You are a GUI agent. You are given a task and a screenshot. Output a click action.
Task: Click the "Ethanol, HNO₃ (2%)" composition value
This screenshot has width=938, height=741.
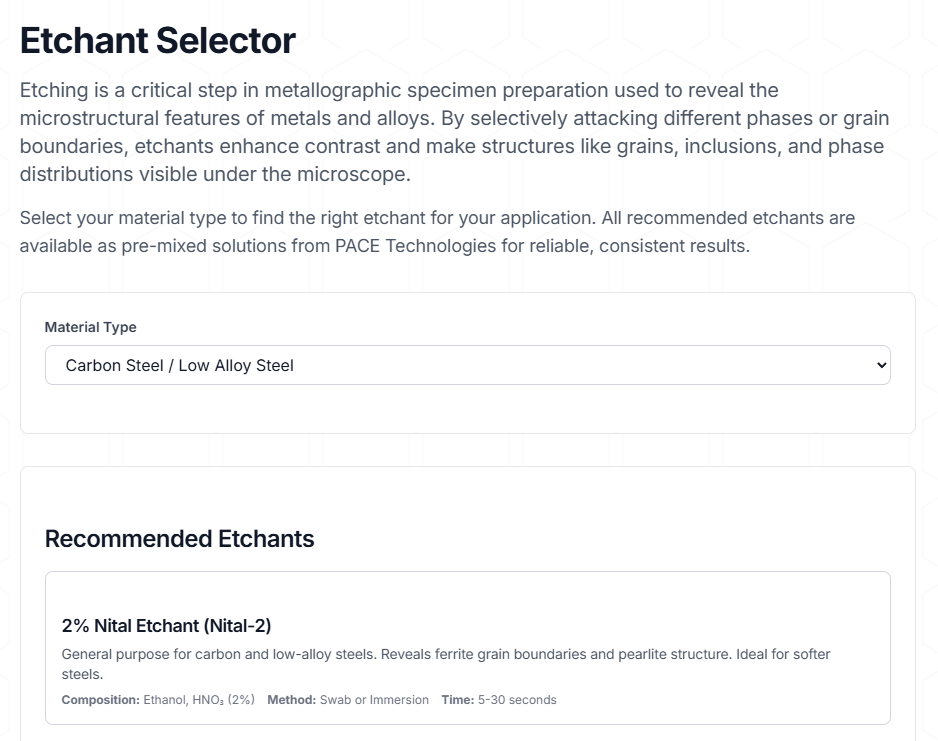click(x=199, y=699)
